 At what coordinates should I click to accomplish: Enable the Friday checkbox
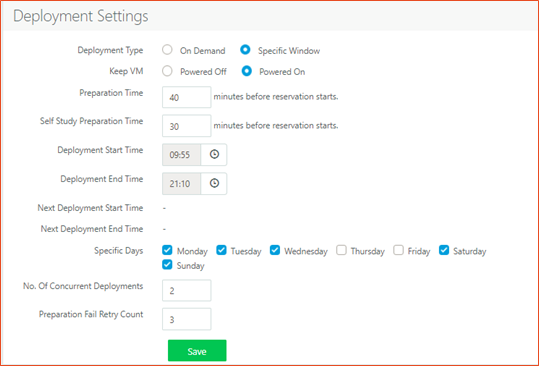(x=398, y=250)
